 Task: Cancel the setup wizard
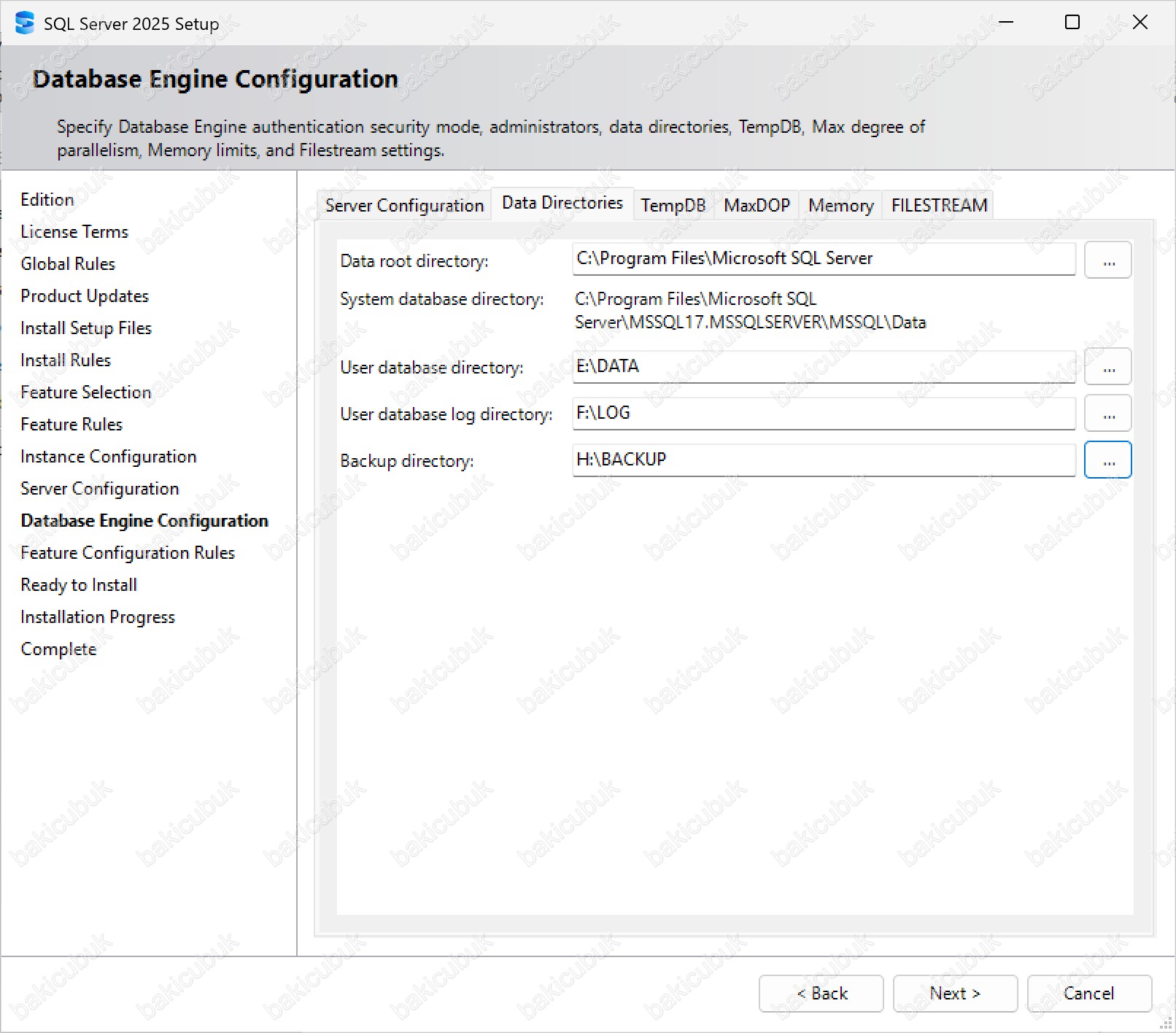pos(1088,994)
